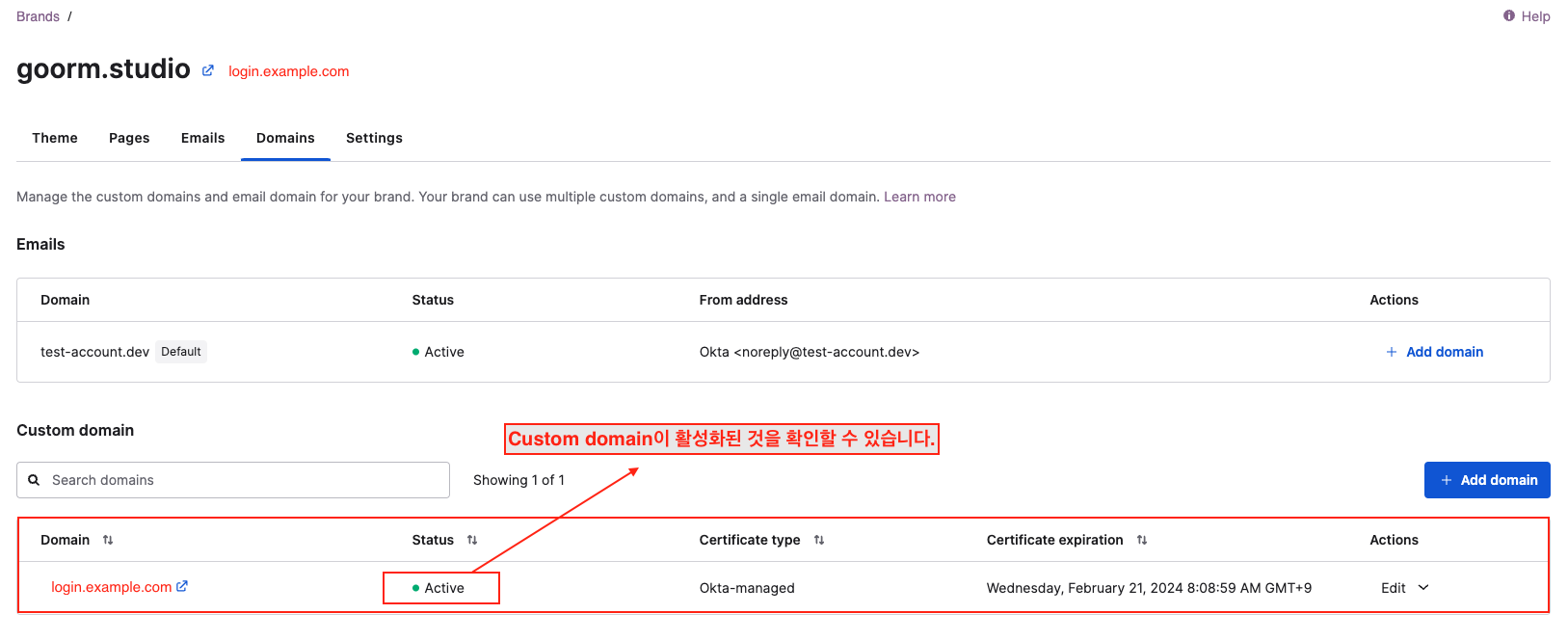Click the Help question mark icon

tap(1508, 15)
